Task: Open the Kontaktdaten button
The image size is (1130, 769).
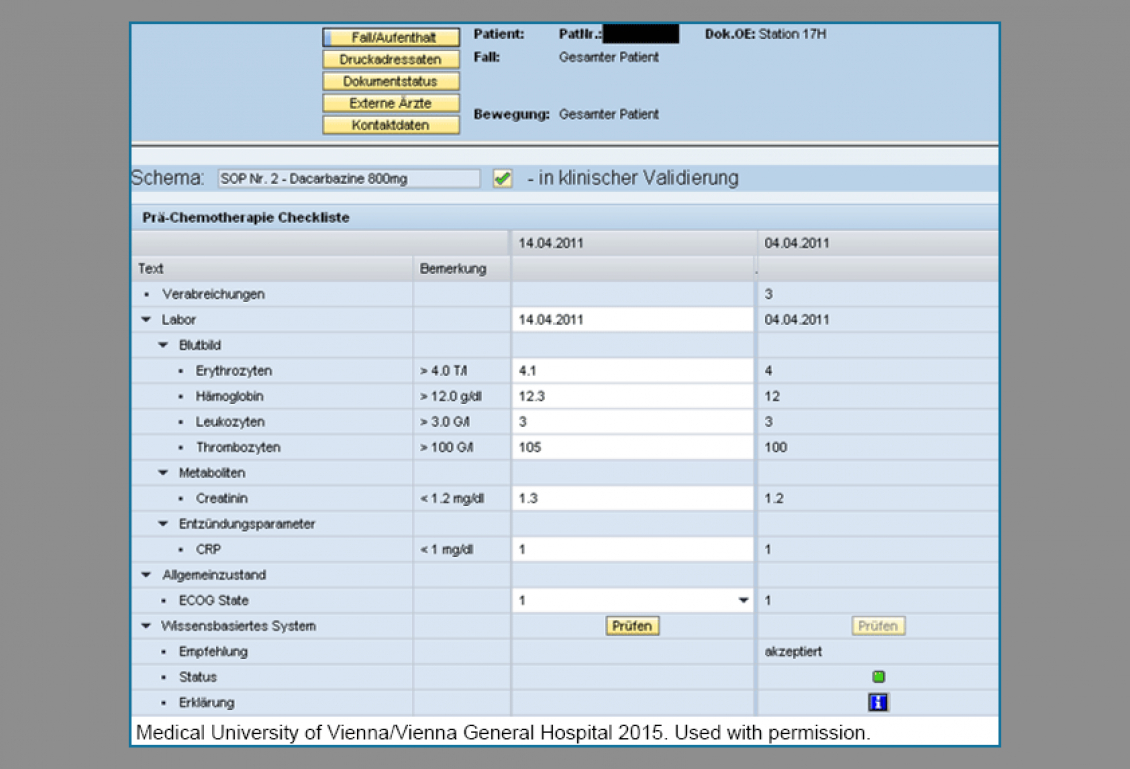Action: (x=391, y=126)
